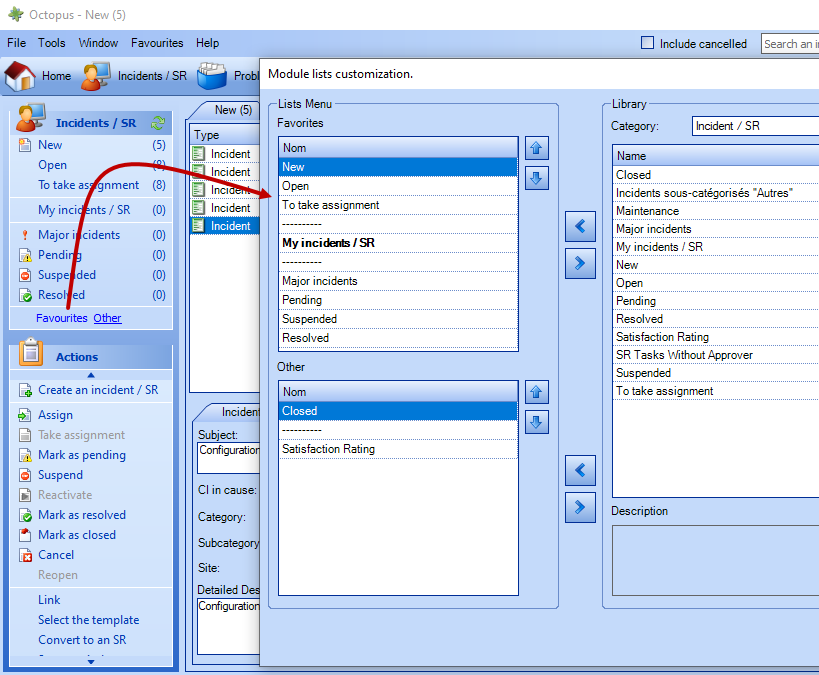Open the Other lists link
The height and width of the screenshot is (675, 819).
(107, 318)
